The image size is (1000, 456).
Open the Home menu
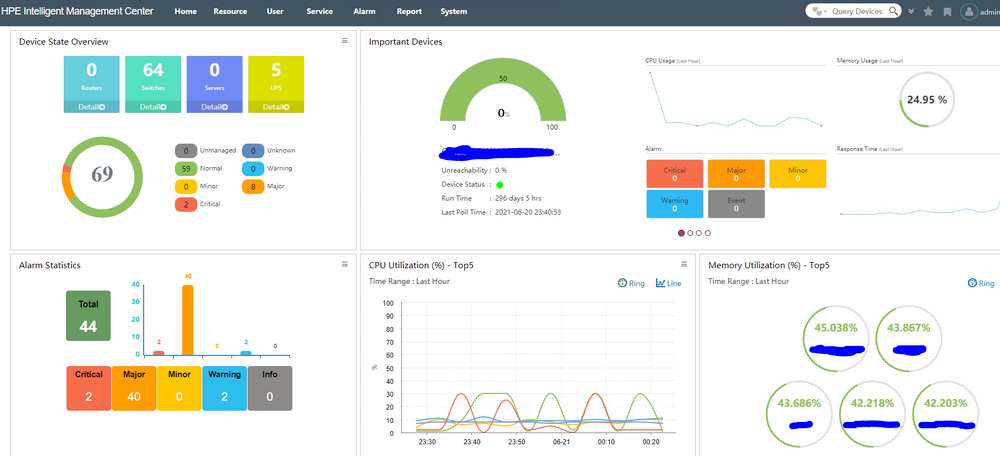185,11
